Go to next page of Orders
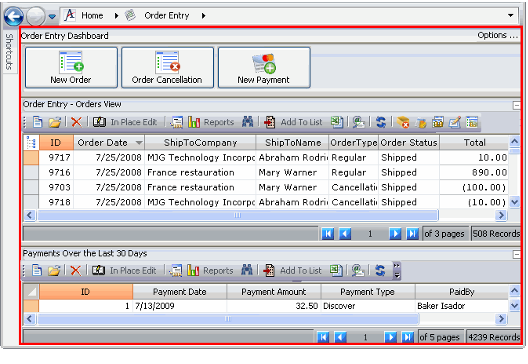Viewport: 528px width, 364px height. [395, 233]
